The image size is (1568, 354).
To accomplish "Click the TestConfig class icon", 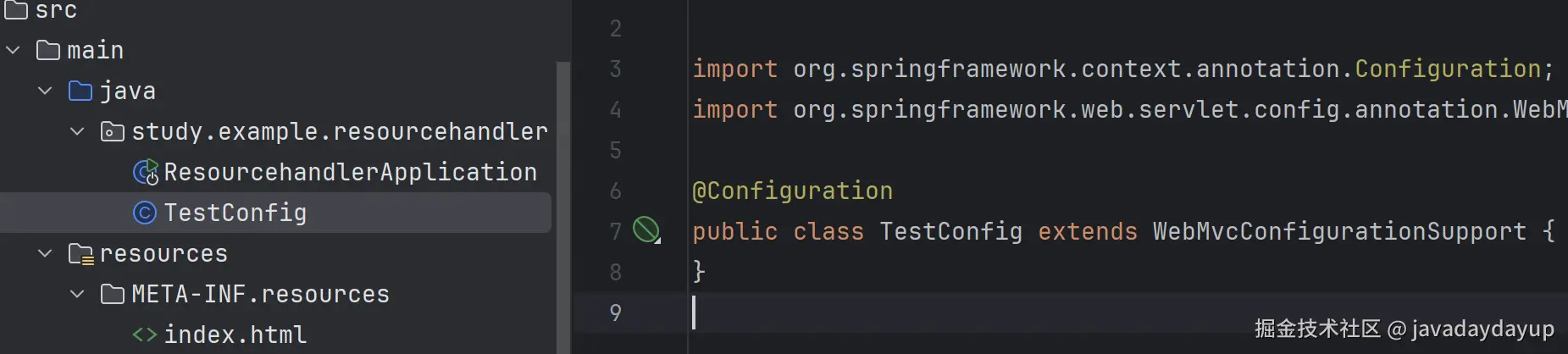I will pos(145,213).
